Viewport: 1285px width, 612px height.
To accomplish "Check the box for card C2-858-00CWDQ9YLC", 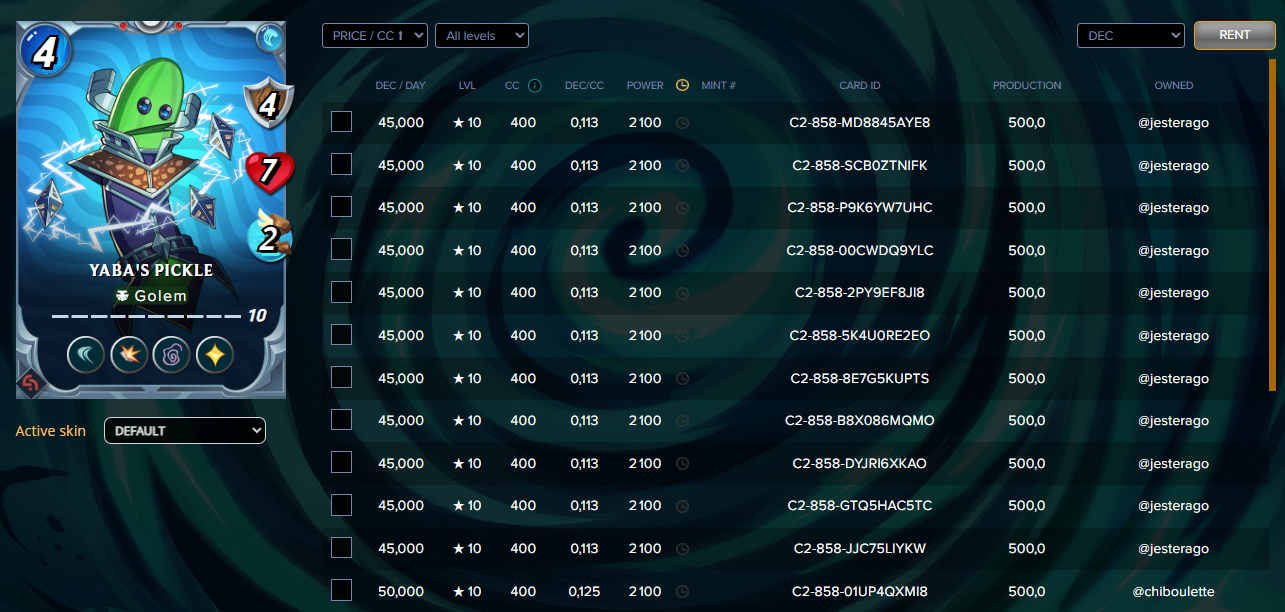I will coord(342,249).
